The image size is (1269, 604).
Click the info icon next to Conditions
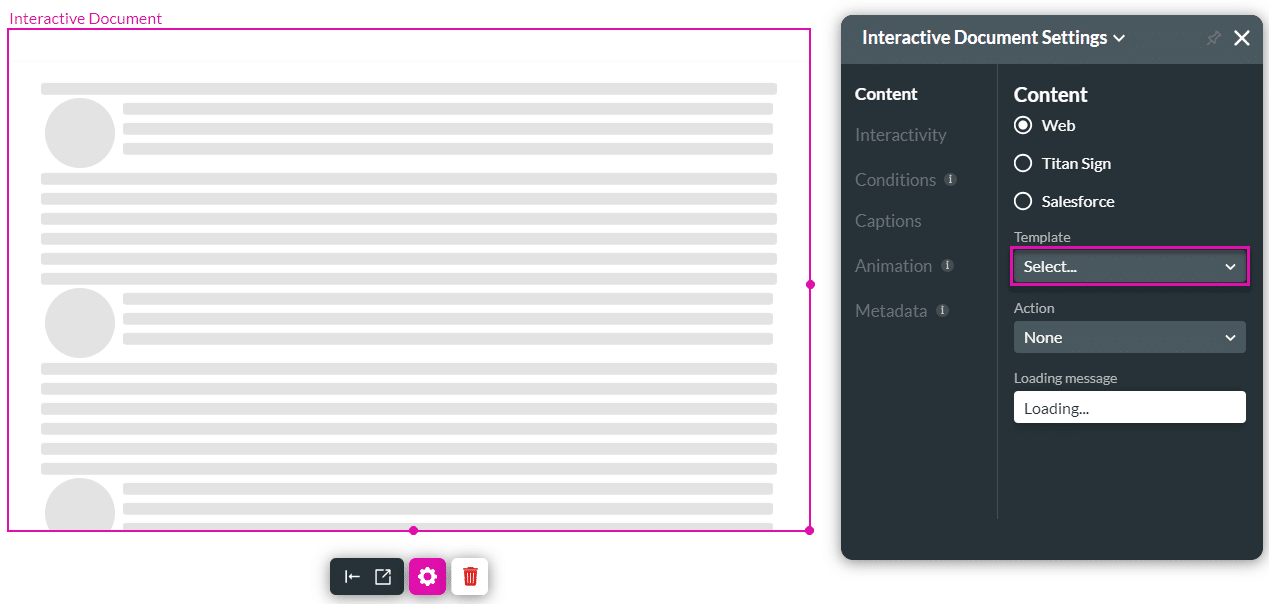tap(948, 180)
